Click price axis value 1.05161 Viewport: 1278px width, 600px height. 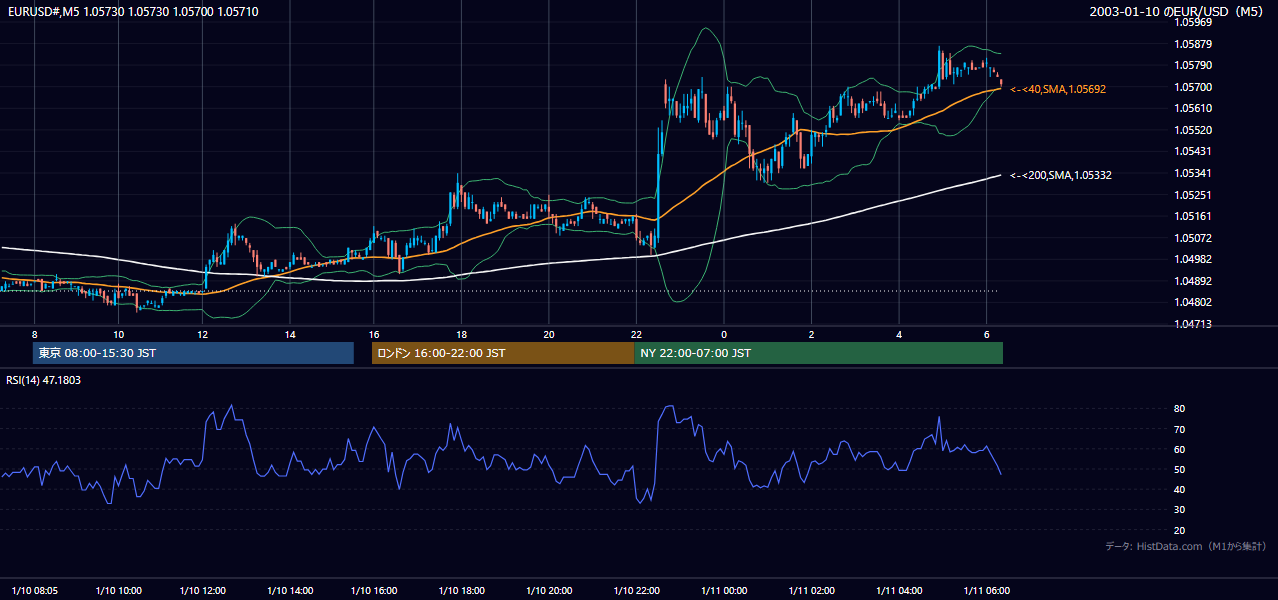(1193, 216)
